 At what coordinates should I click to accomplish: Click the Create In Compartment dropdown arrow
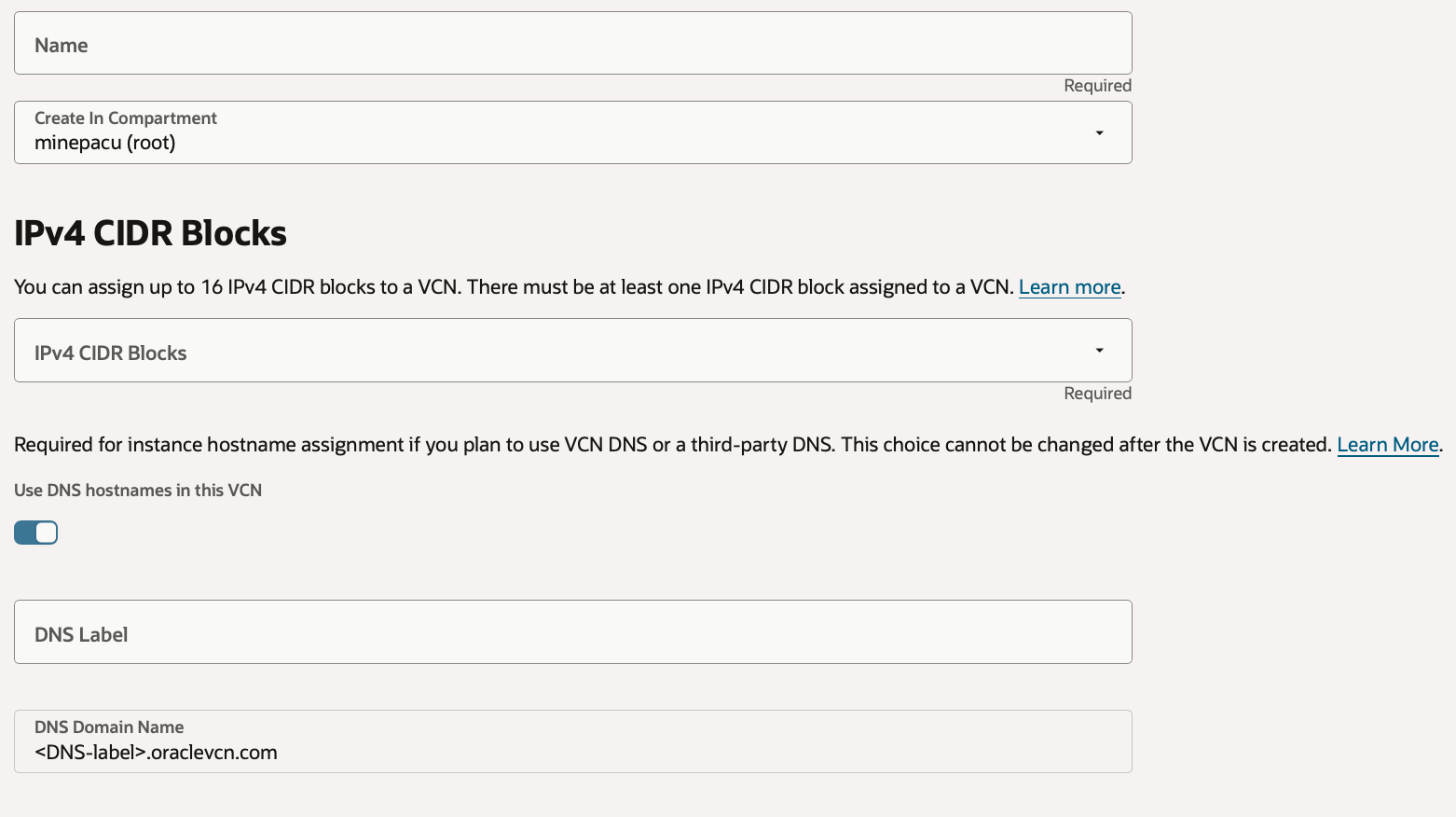[1099, 133]
